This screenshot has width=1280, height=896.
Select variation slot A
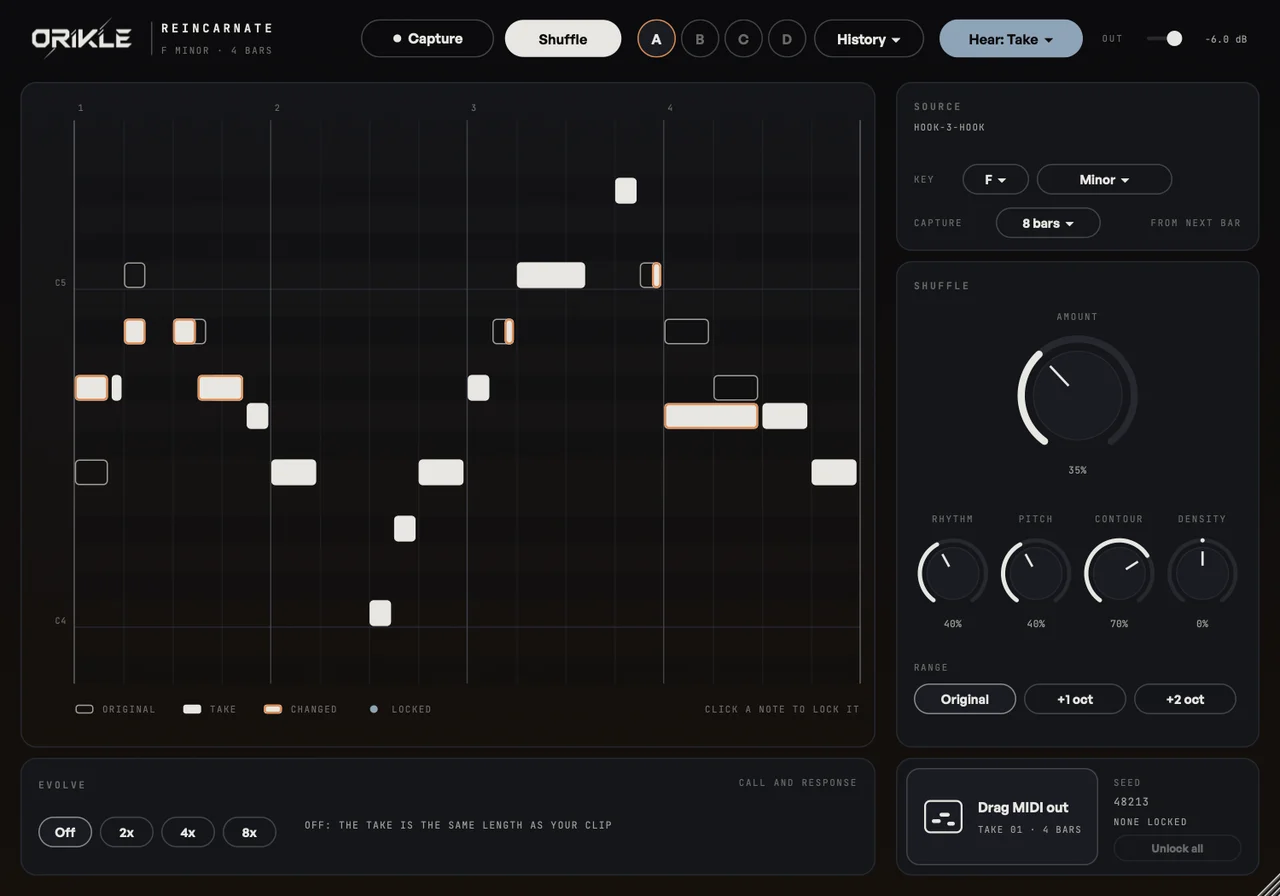point(656,39)
